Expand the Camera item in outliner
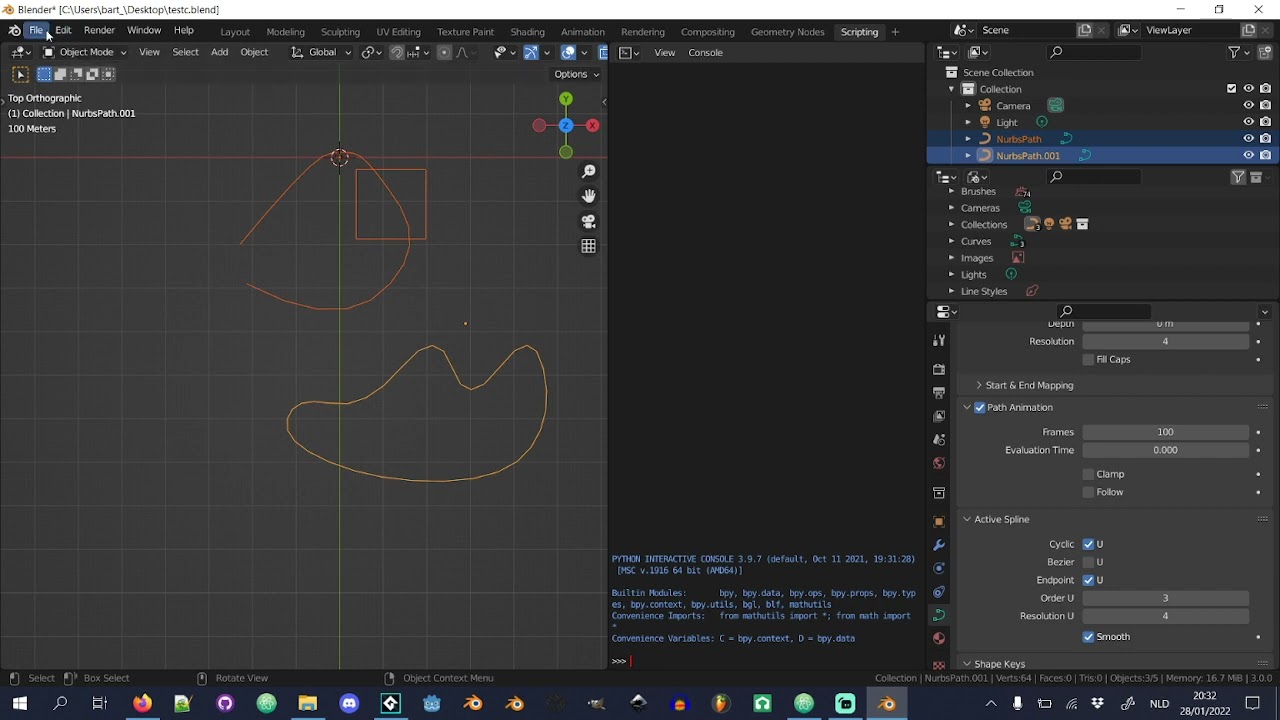 point(967,106)
